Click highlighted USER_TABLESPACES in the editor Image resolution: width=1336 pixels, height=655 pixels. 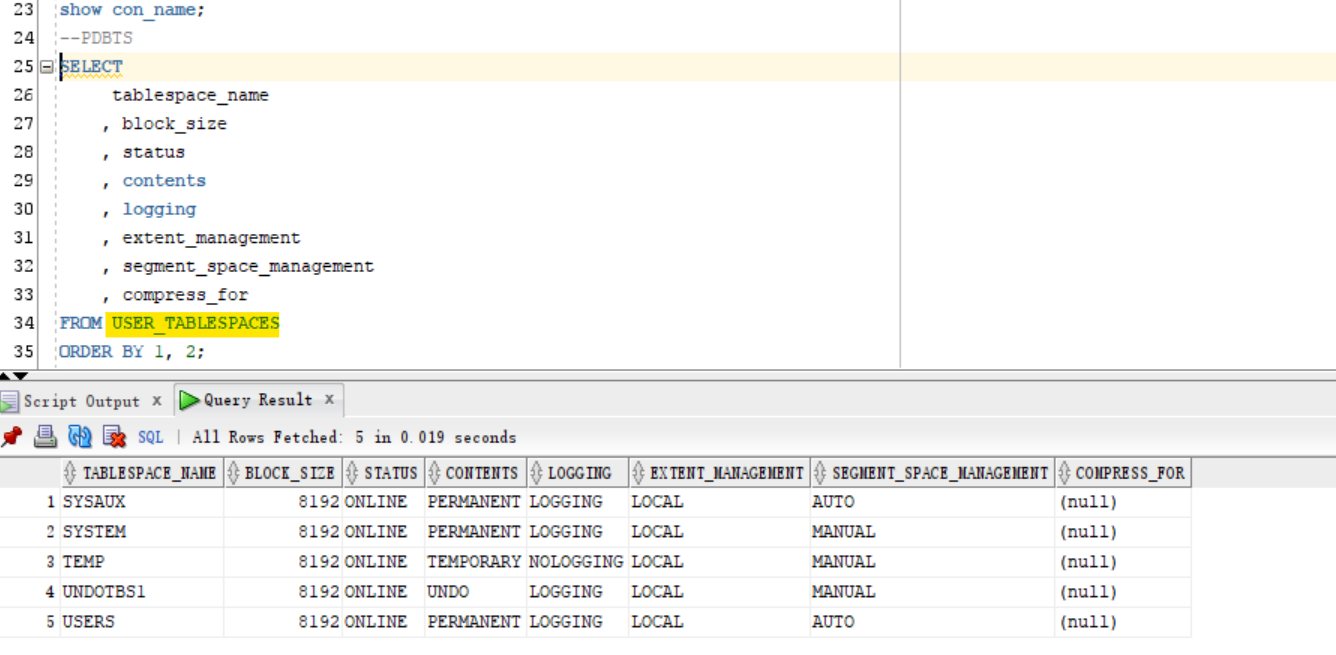[195, 323]
